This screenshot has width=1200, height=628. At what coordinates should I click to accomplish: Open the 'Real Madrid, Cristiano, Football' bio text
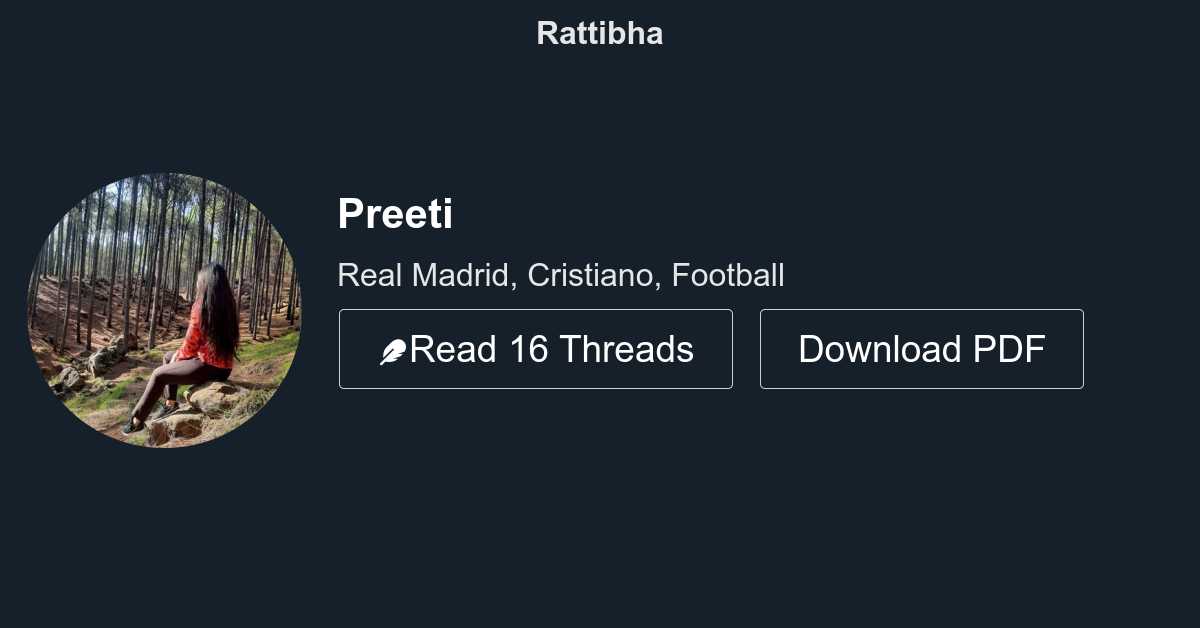tap(561, 275)
